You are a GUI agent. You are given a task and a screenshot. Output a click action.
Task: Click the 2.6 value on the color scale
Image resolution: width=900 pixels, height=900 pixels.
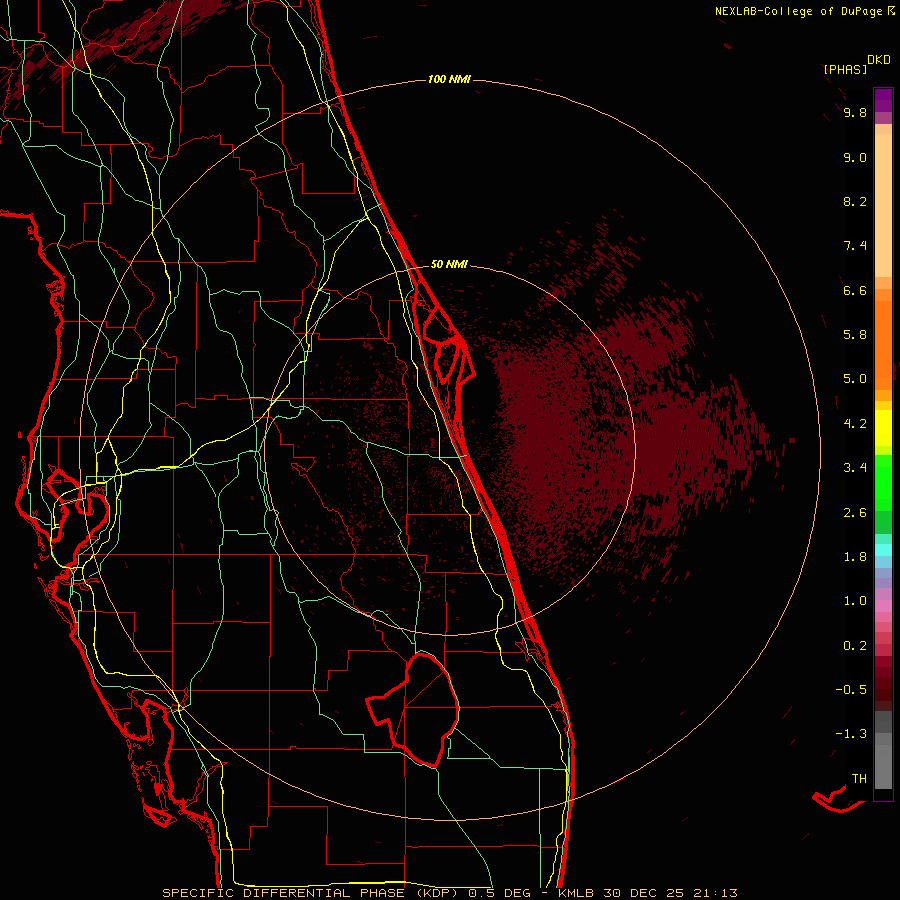coord(855,513)
